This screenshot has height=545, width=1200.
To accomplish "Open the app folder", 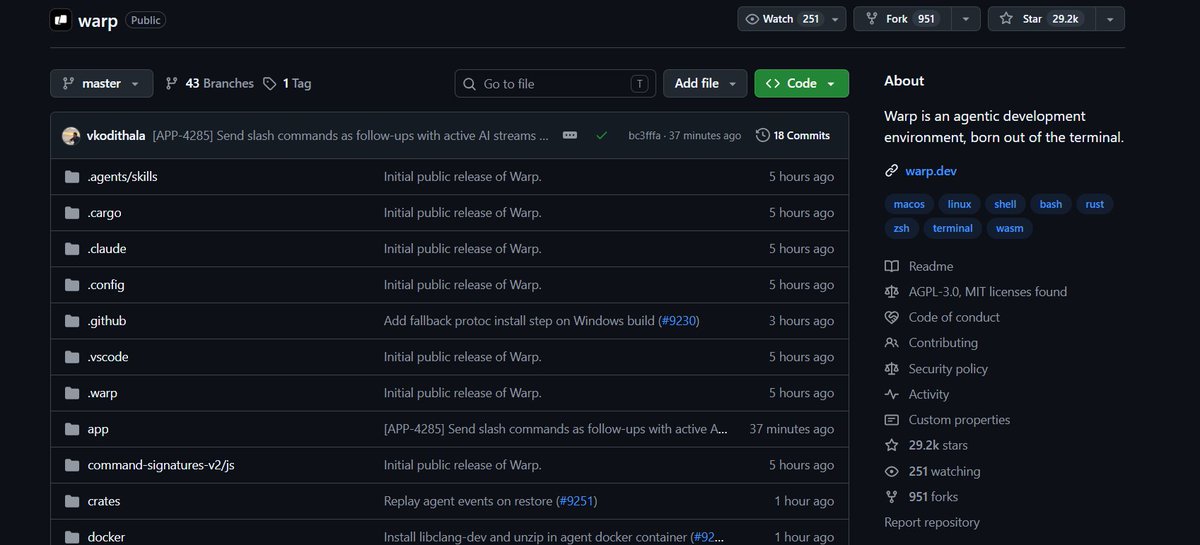I will 98,429.
